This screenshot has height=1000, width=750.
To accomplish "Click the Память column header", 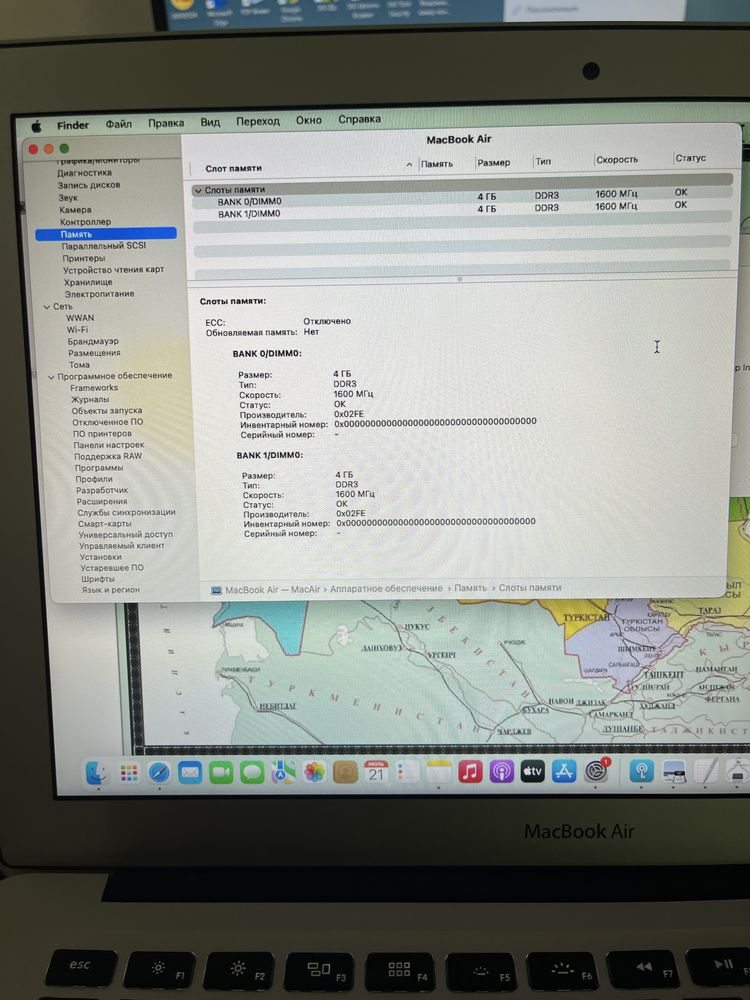I will [437, 164].
